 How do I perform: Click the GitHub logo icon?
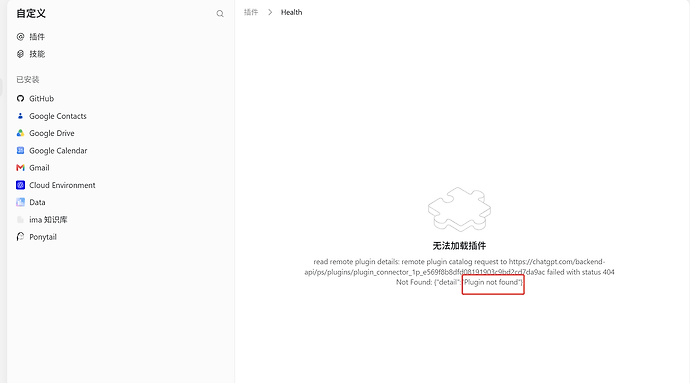coord(20,99)
